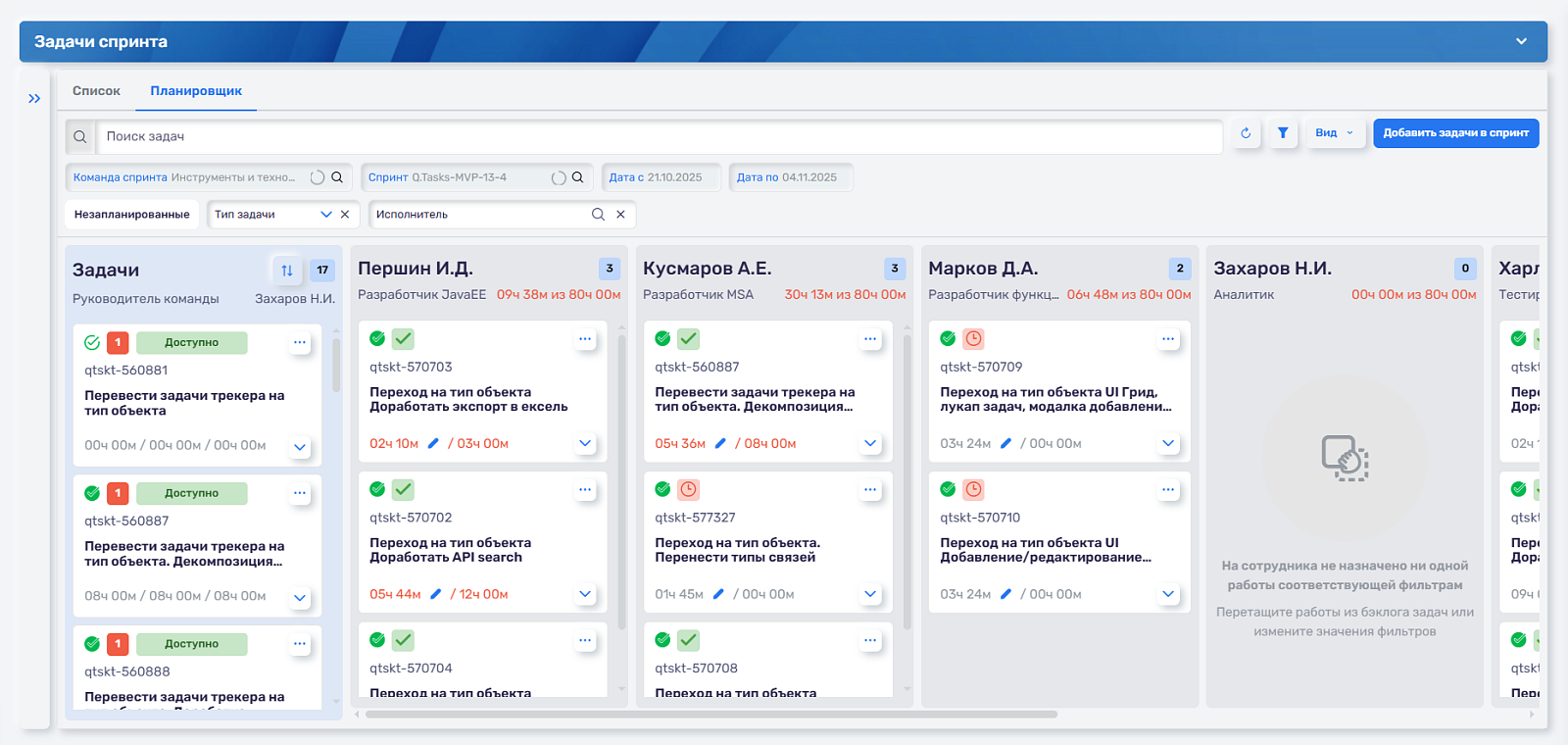This screenshot has width=1568, height=745.
Task: Expand task qtskt-577327 chevron
Action: [x=870, y=594]
